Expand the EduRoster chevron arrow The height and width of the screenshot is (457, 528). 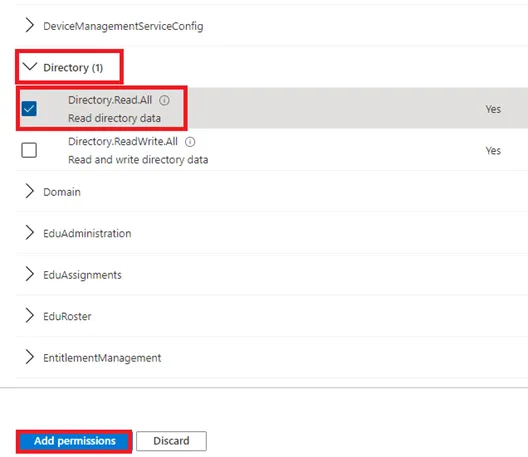pos(30,315)
